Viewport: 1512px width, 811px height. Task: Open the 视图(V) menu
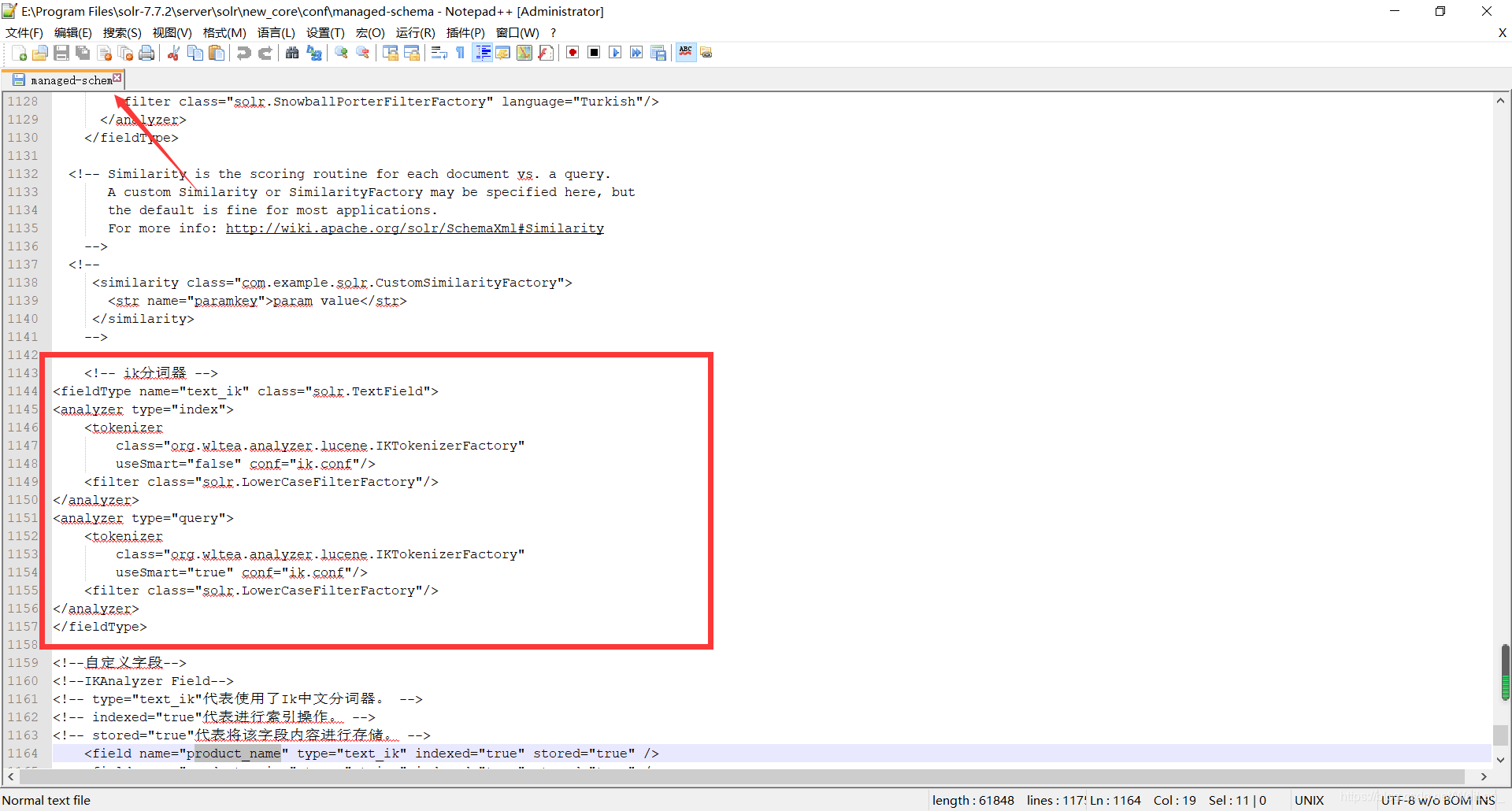[x=172, y=32]
